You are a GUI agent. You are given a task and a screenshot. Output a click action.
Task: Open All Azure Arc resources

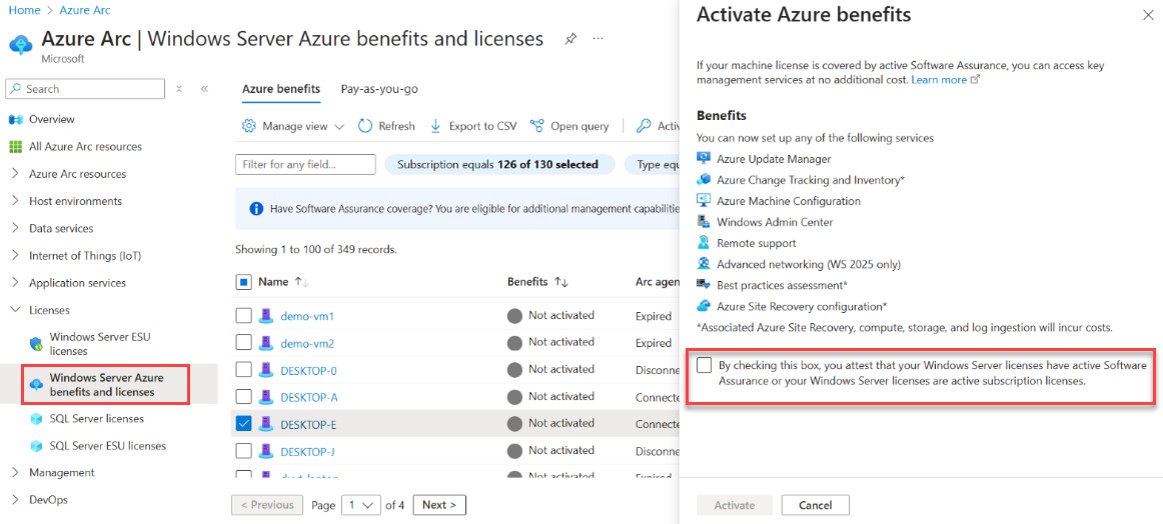pos(85,147)
